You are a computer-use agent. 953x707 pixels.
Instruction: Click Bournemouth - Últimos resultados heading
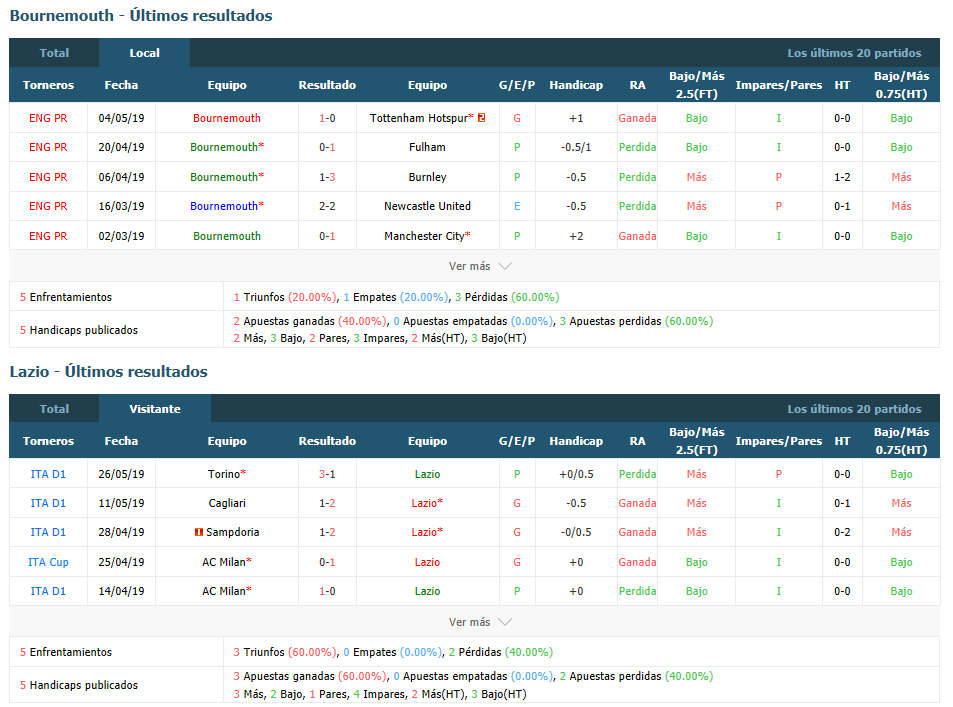click(x=141, y=16)
